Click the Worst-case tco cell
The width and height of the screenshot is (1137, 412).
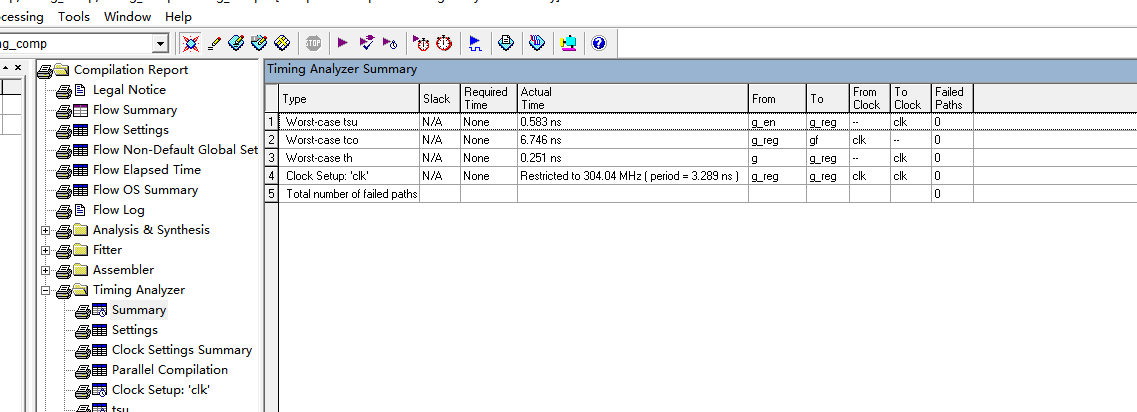[349, 140]
